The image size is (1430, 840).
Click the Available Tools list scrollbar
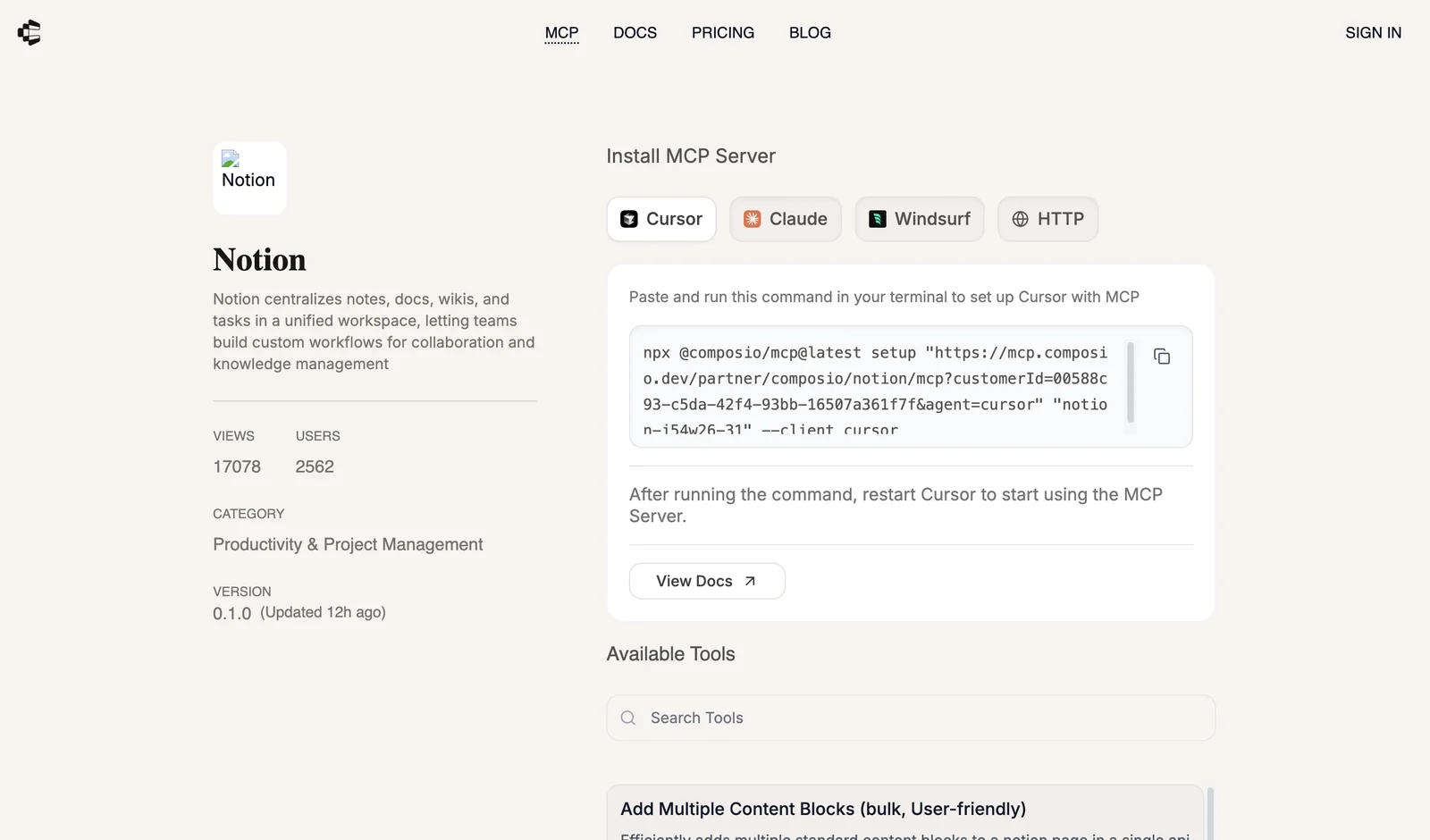click(1210, 813)
